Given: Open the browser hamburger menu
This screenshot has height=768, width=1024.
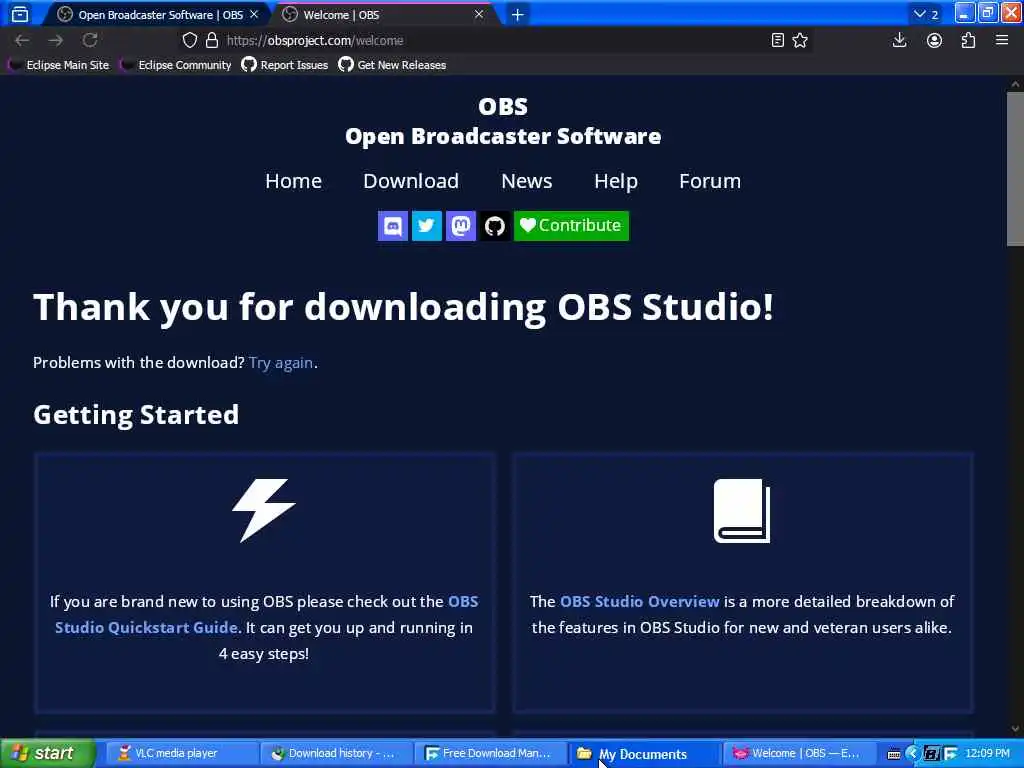Looking at the screenshot, I should 1002,40.
